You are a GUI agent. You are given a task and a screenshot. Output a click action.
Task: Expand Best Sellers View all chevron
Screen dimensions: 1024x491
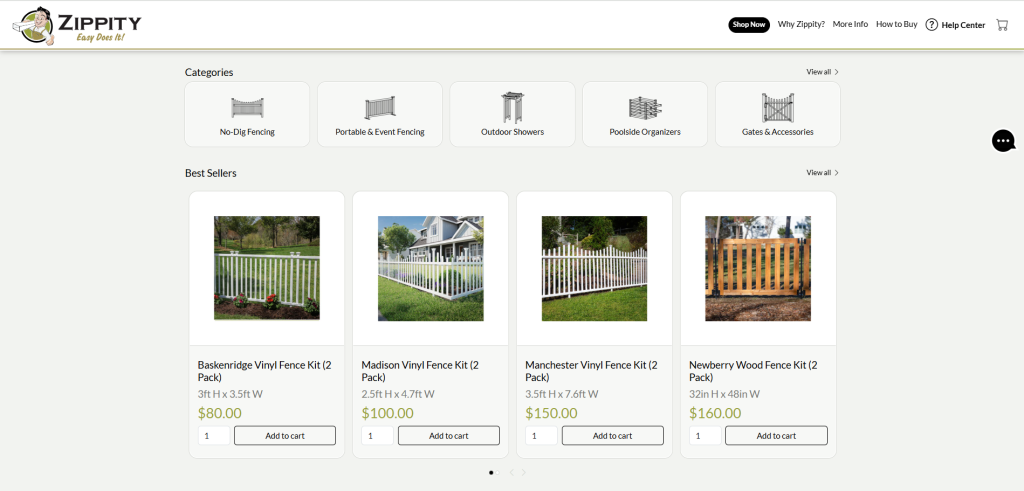[837, 173]
